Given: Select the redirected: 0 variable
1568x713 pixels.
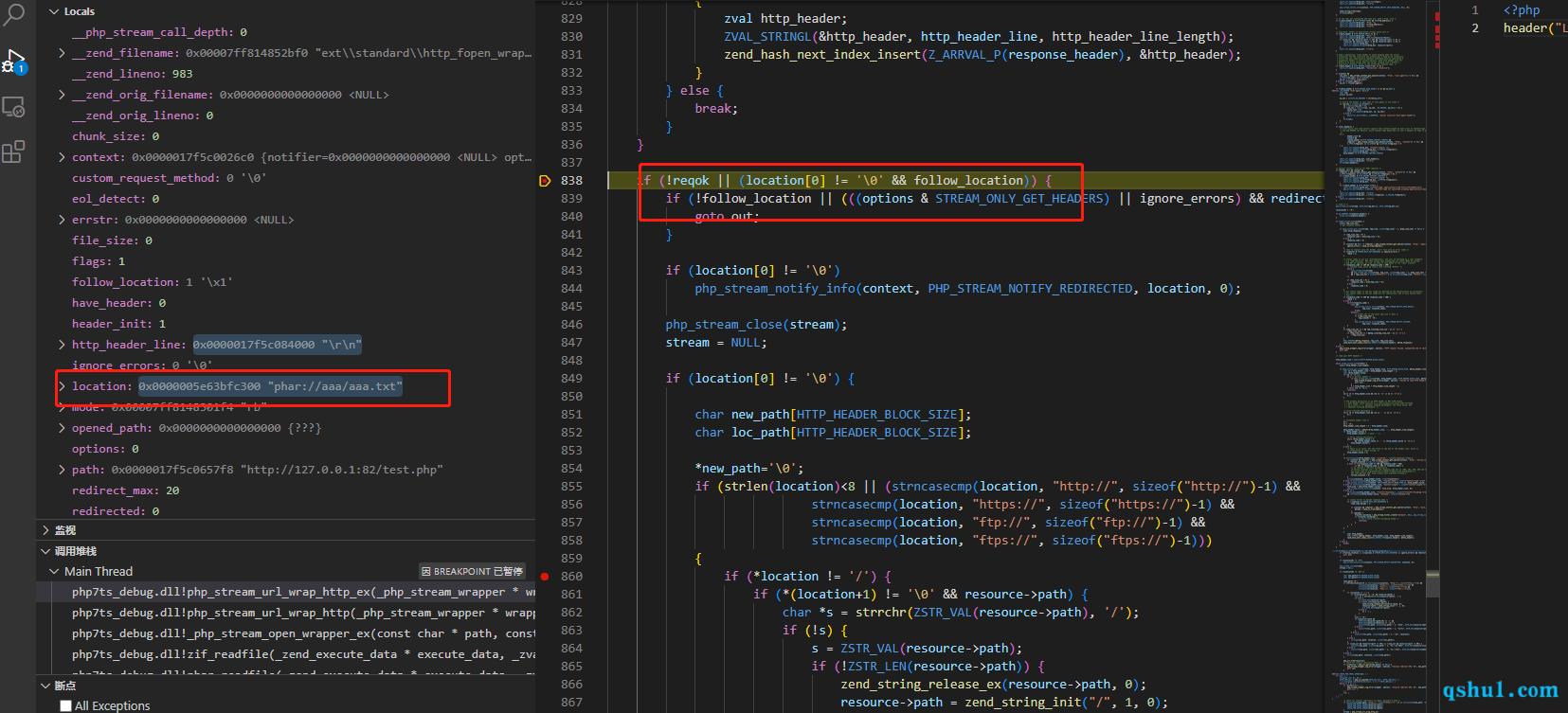Looking at the screenshot, I should pyautogui.click(x=285, y=511).
